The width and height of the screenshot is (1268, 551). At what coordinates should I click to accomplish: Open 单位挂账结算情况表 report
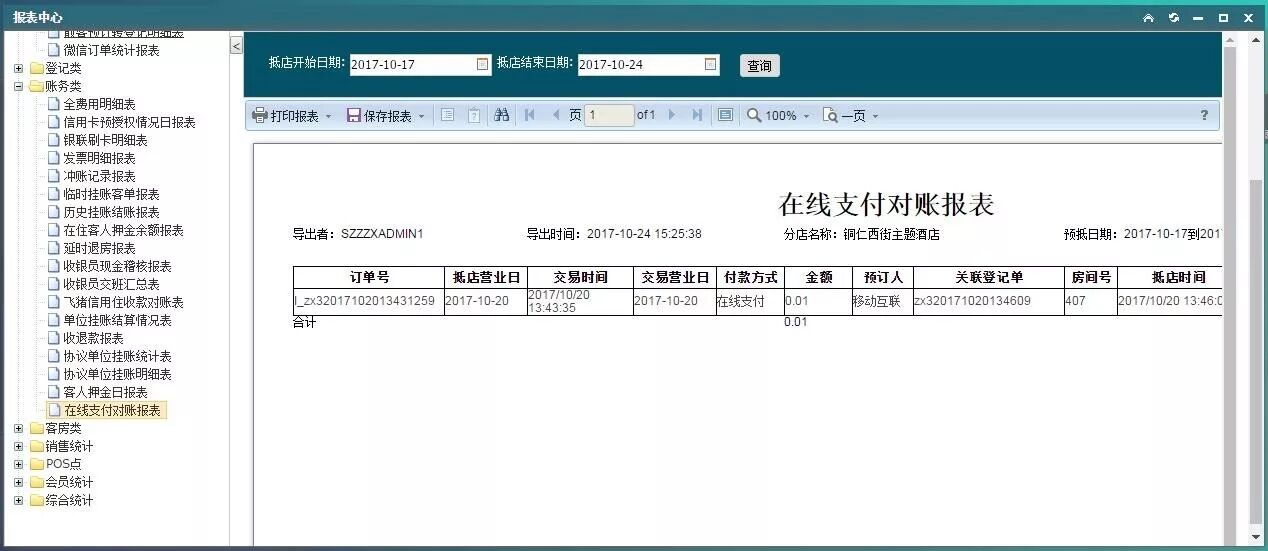(117, 320)
